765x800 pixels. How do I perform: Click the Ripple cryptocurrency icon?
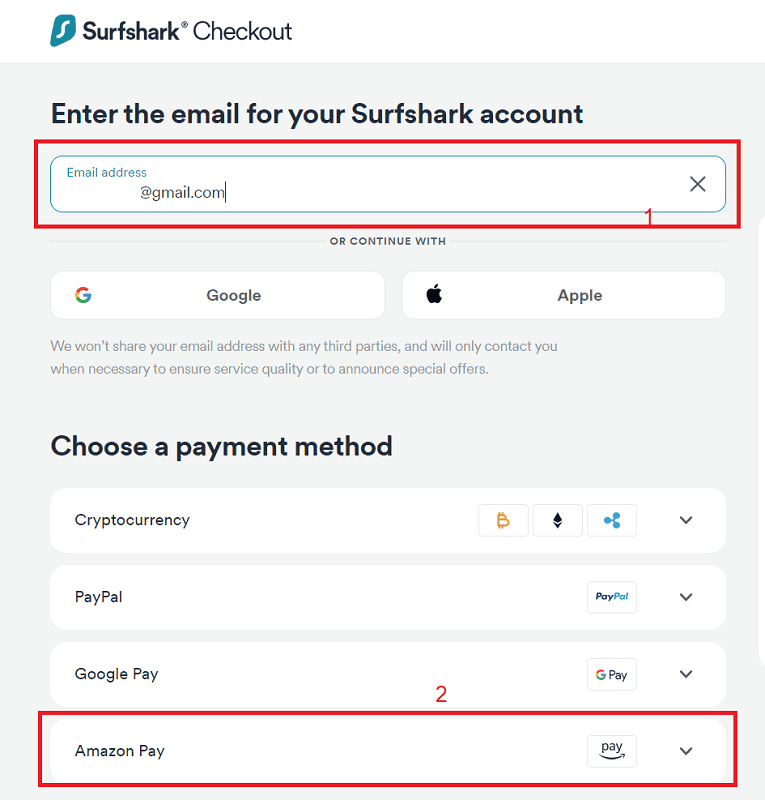(x=611, y=520)
